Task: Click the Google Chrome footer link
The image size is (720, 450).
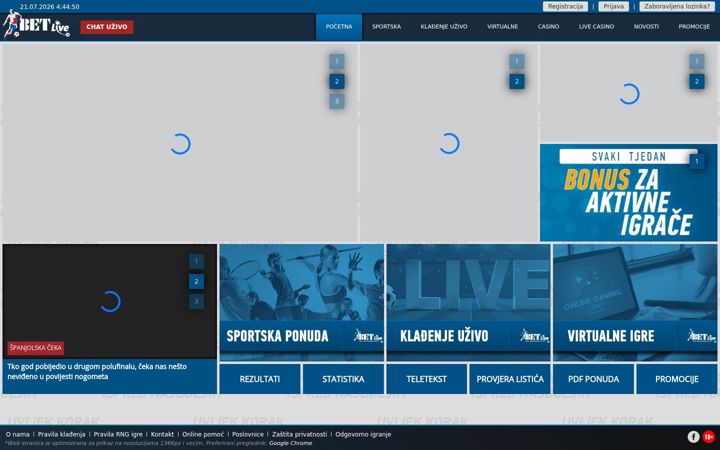Action: pyautogui.click(x=290, y=443)
